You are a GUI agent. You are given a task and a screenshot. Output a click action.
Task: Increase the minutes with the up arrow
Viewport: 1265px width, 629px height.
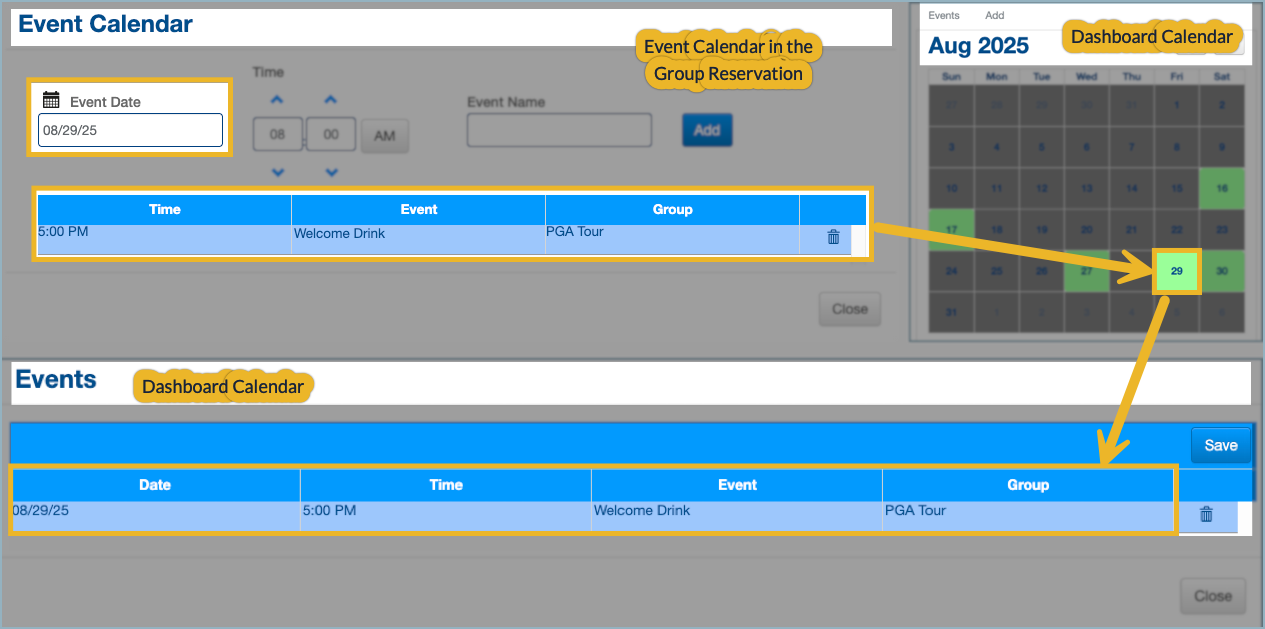[331, 100]
